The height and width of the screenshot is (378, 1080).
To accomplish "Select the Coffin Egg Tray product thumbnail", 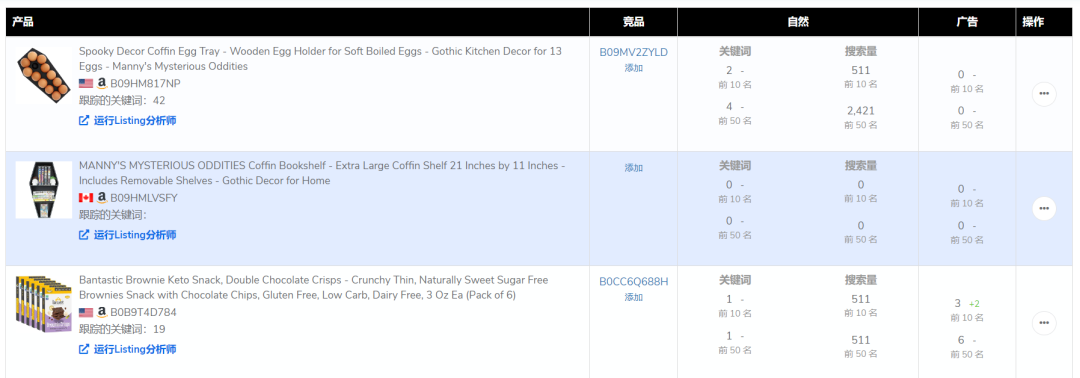I will point(43,76).
